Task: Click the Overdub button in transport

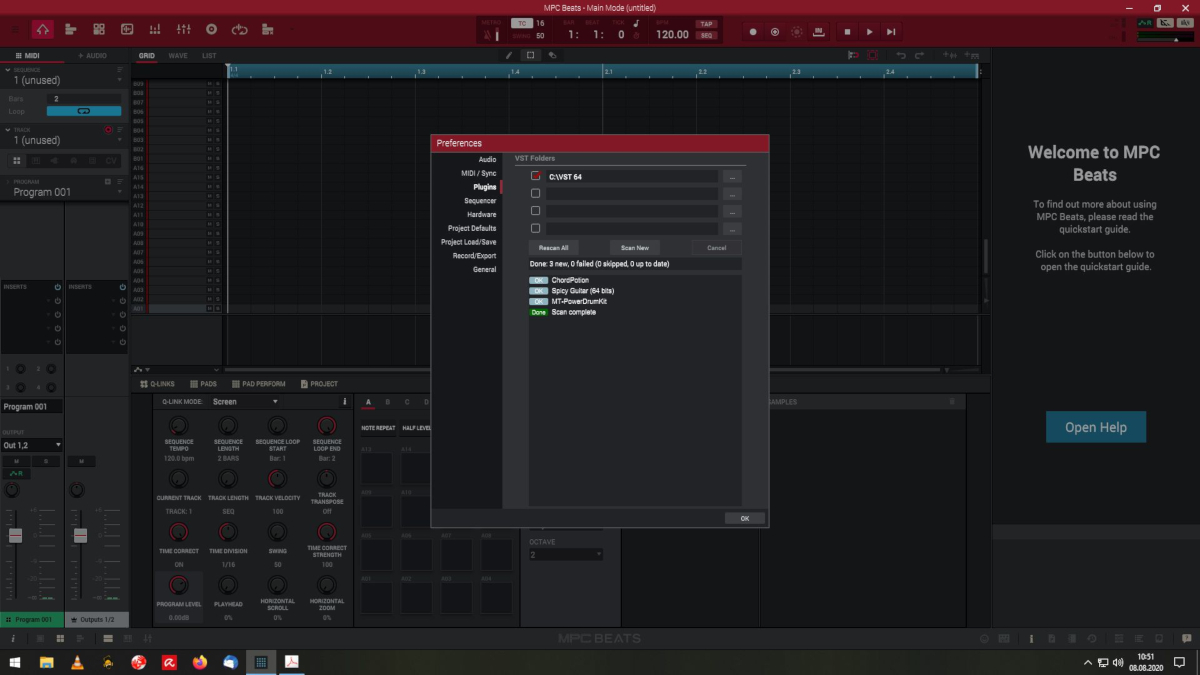Action: pyautogui.click(x=775, y=32)
